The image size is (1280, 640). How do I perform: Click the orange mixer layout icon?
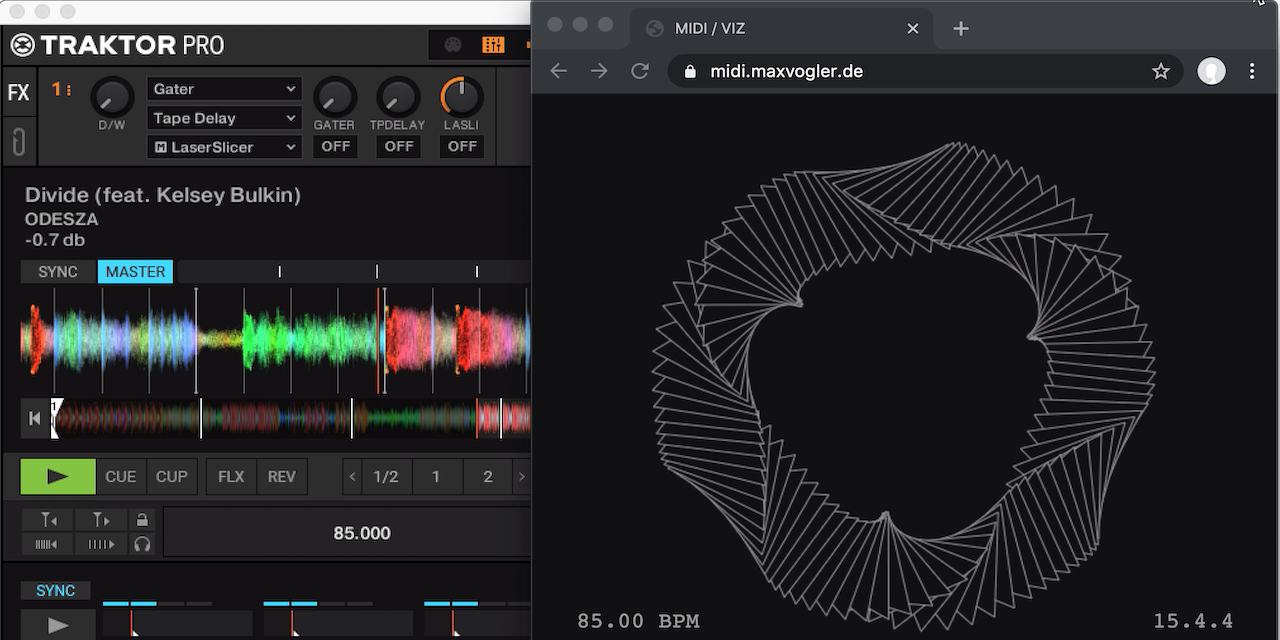tap(493, 45)
